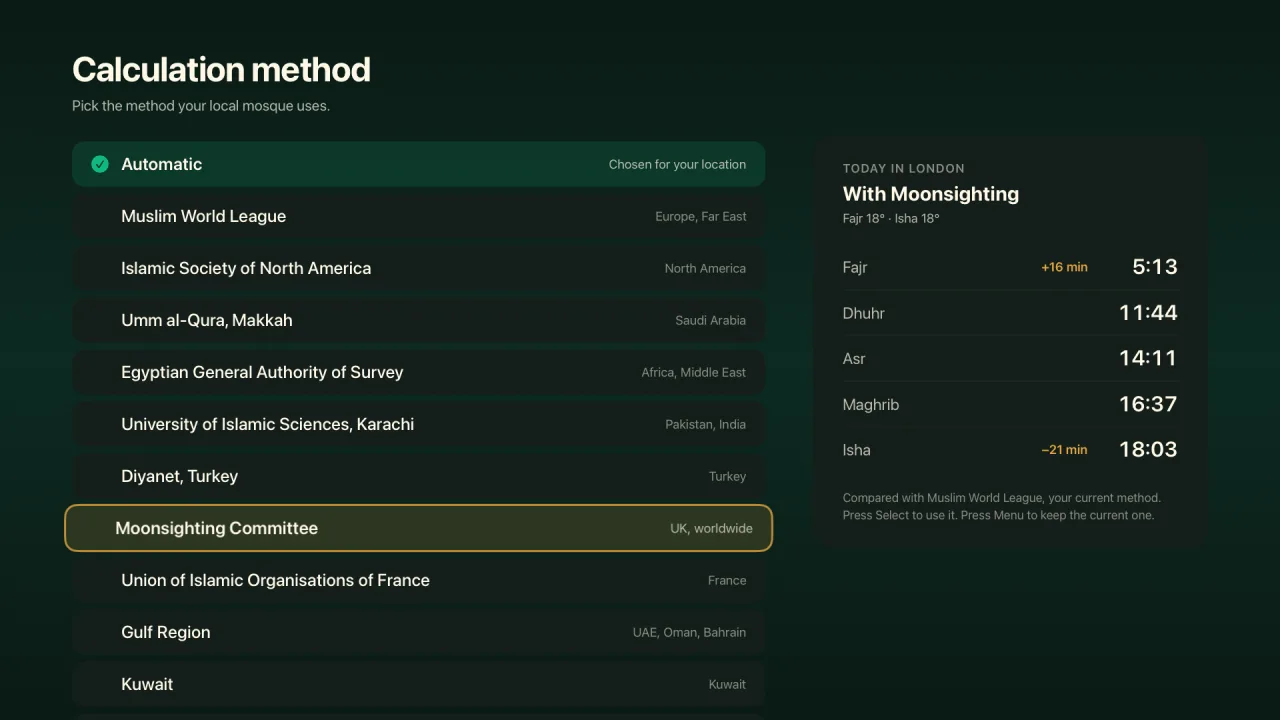Pick the Umm al-Qura, Makkah method
Screen dimensions: 1280x720
pos(418,320)
